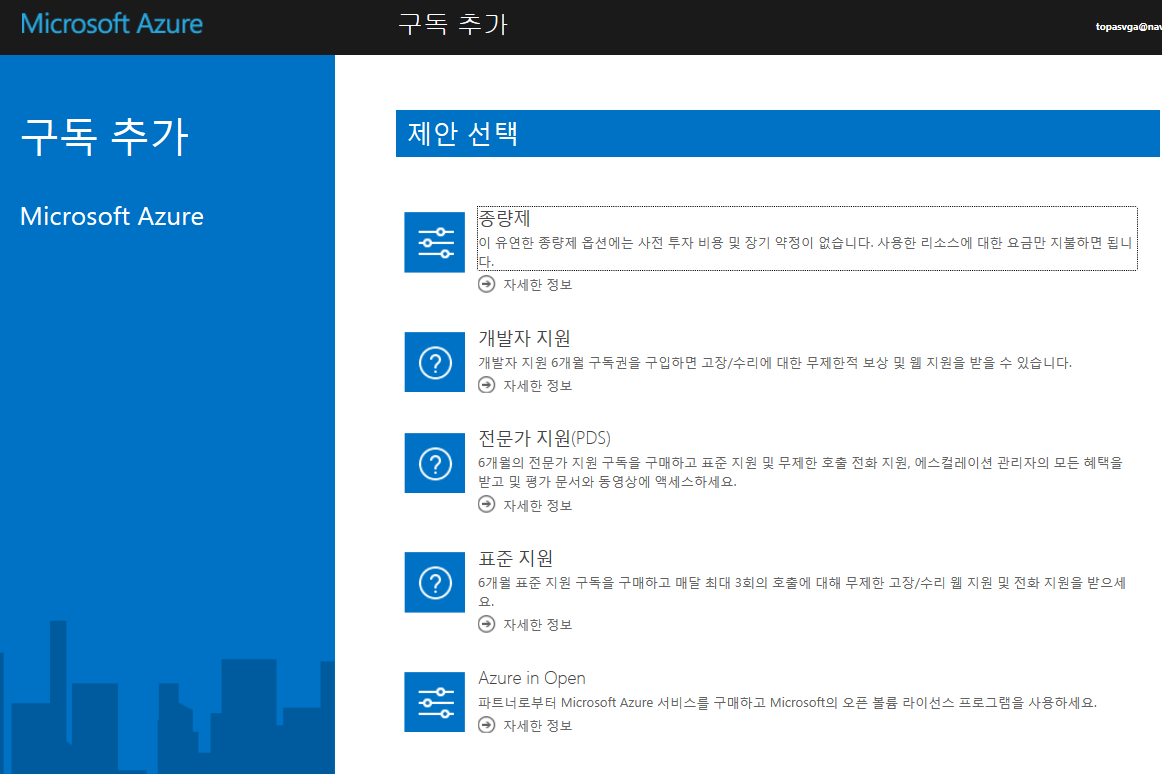Click the 개발자 지원 question-mark icon tile

[x=434, y=362]
